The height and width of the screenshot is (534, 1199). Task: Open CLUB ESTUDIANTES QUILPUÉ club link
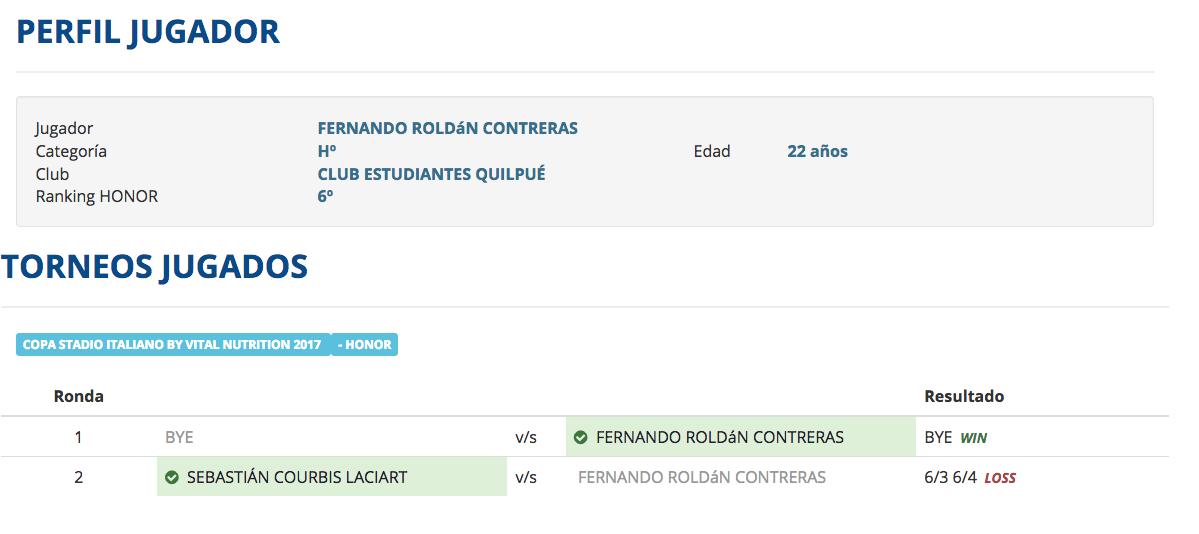tap(431, 174)
